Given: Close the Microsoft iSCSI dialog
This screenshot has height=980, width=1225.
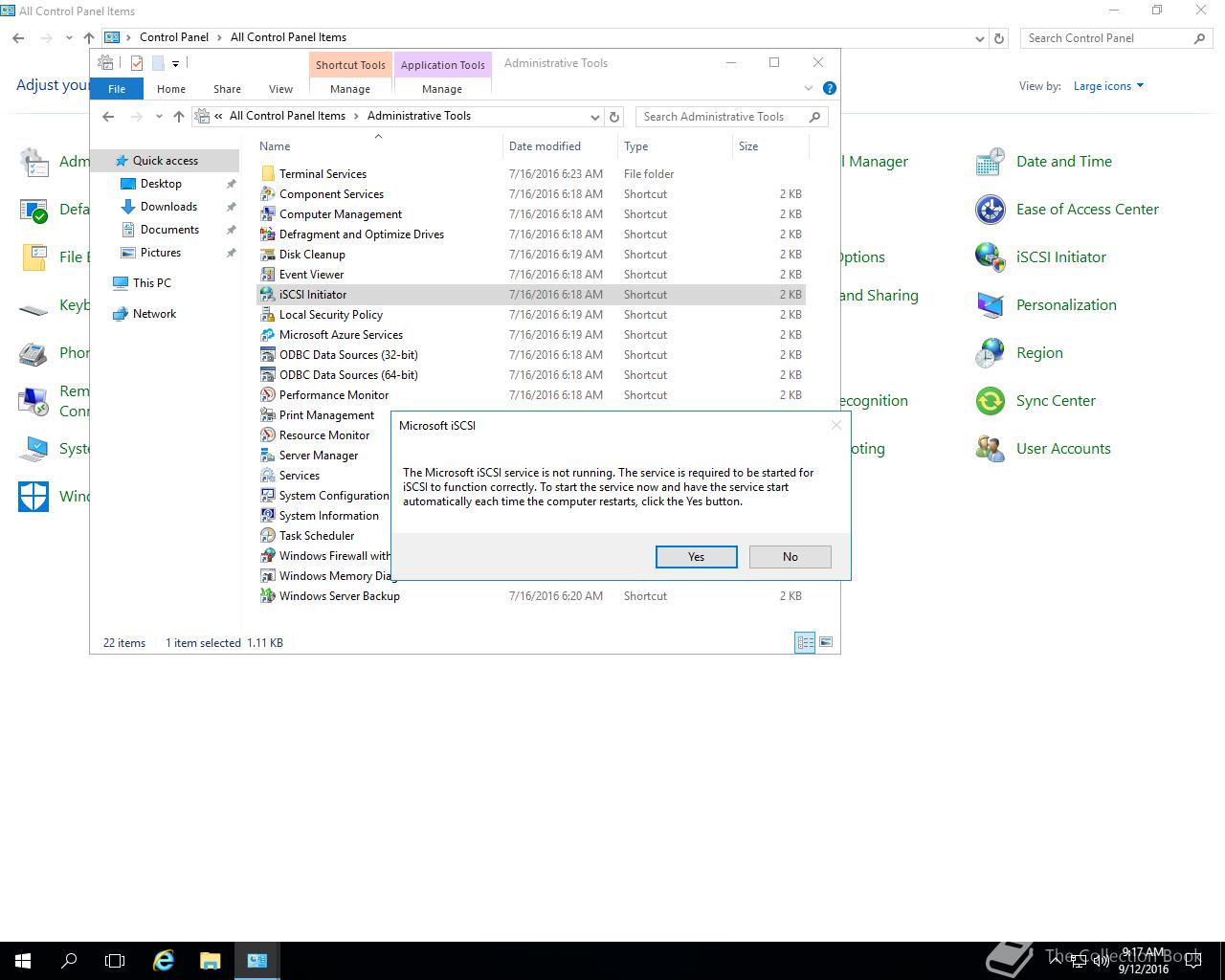Looking at the screenshot, I should coord(836,425).
